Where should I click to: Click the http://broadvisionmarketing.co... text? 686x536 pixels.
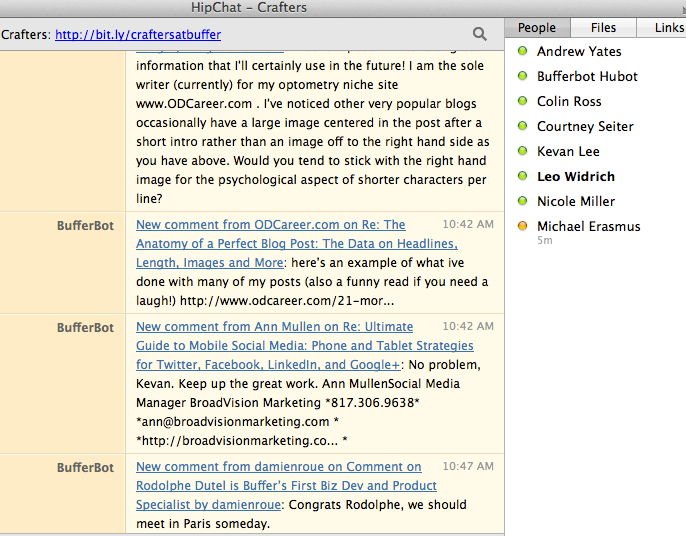point(240,440)
